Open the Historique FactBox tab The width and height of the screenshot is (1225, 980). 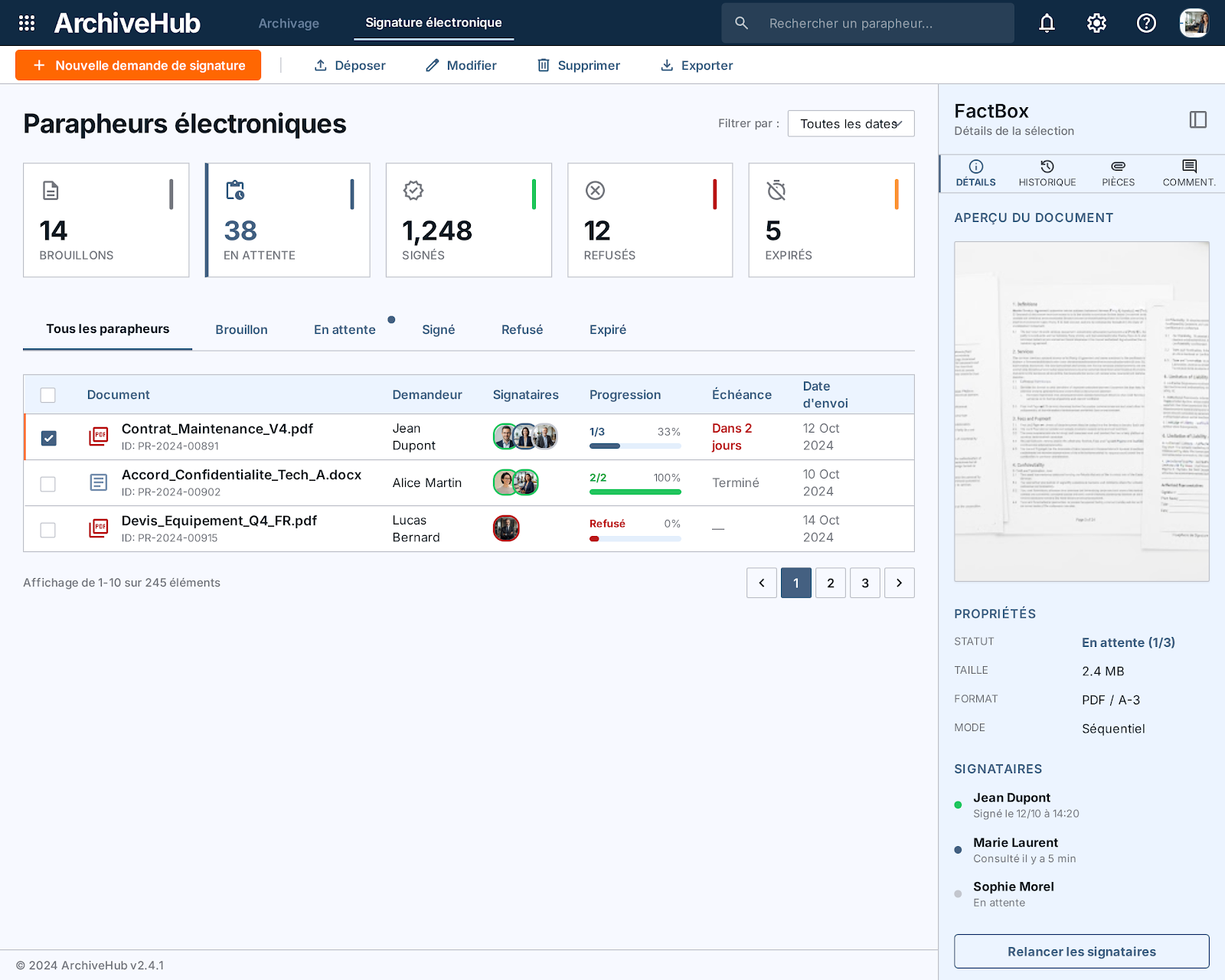tap(1047, 173)
